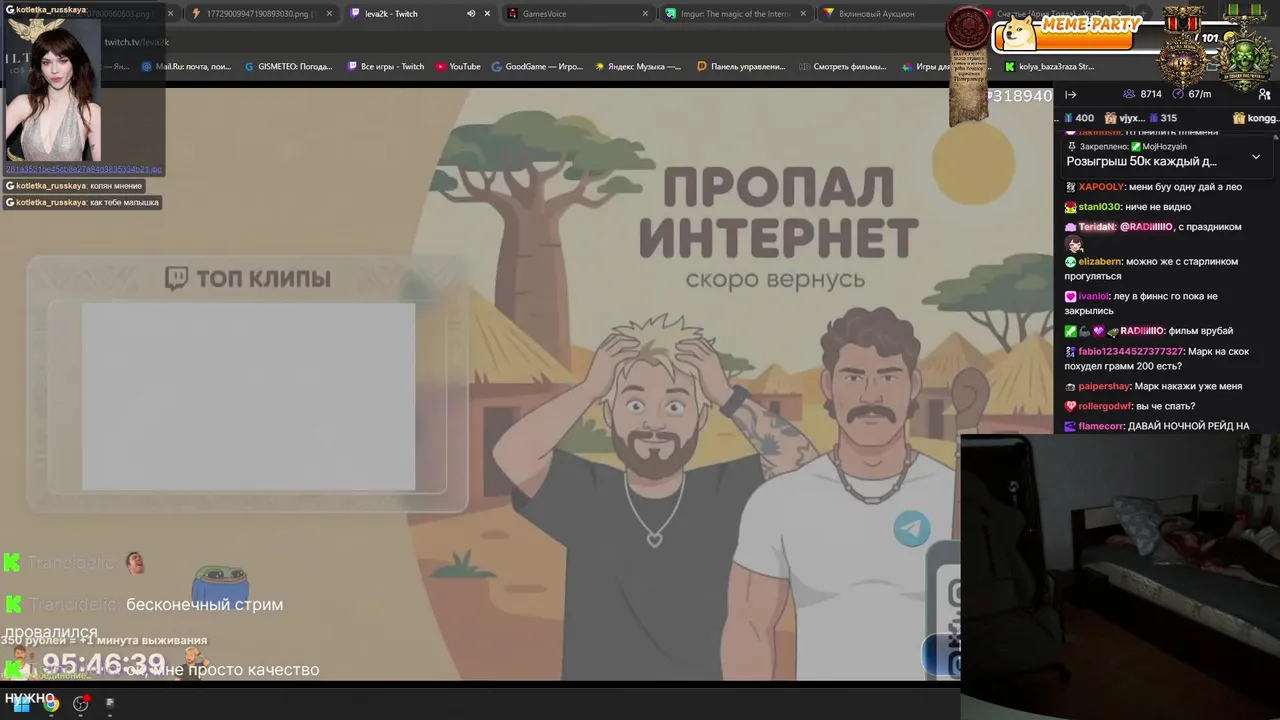Open the Все игры - Twitch bookmark

coord(386,67)
